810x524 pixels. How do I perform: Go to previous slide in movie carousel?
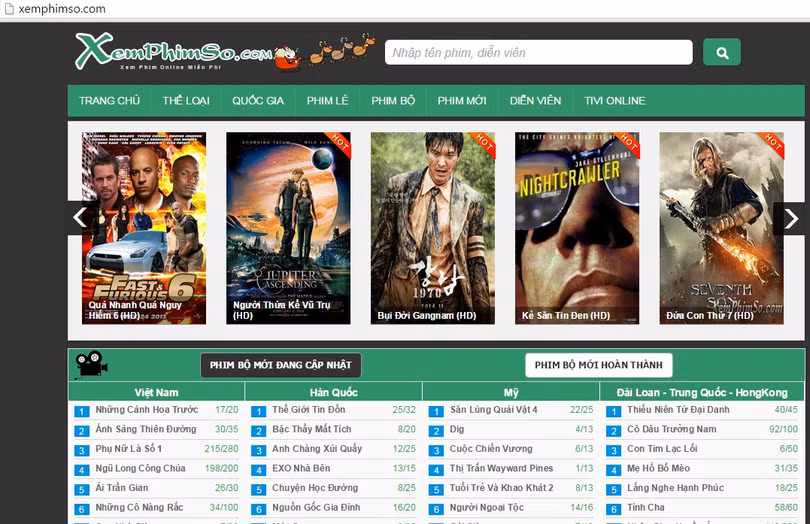[81, 218]
